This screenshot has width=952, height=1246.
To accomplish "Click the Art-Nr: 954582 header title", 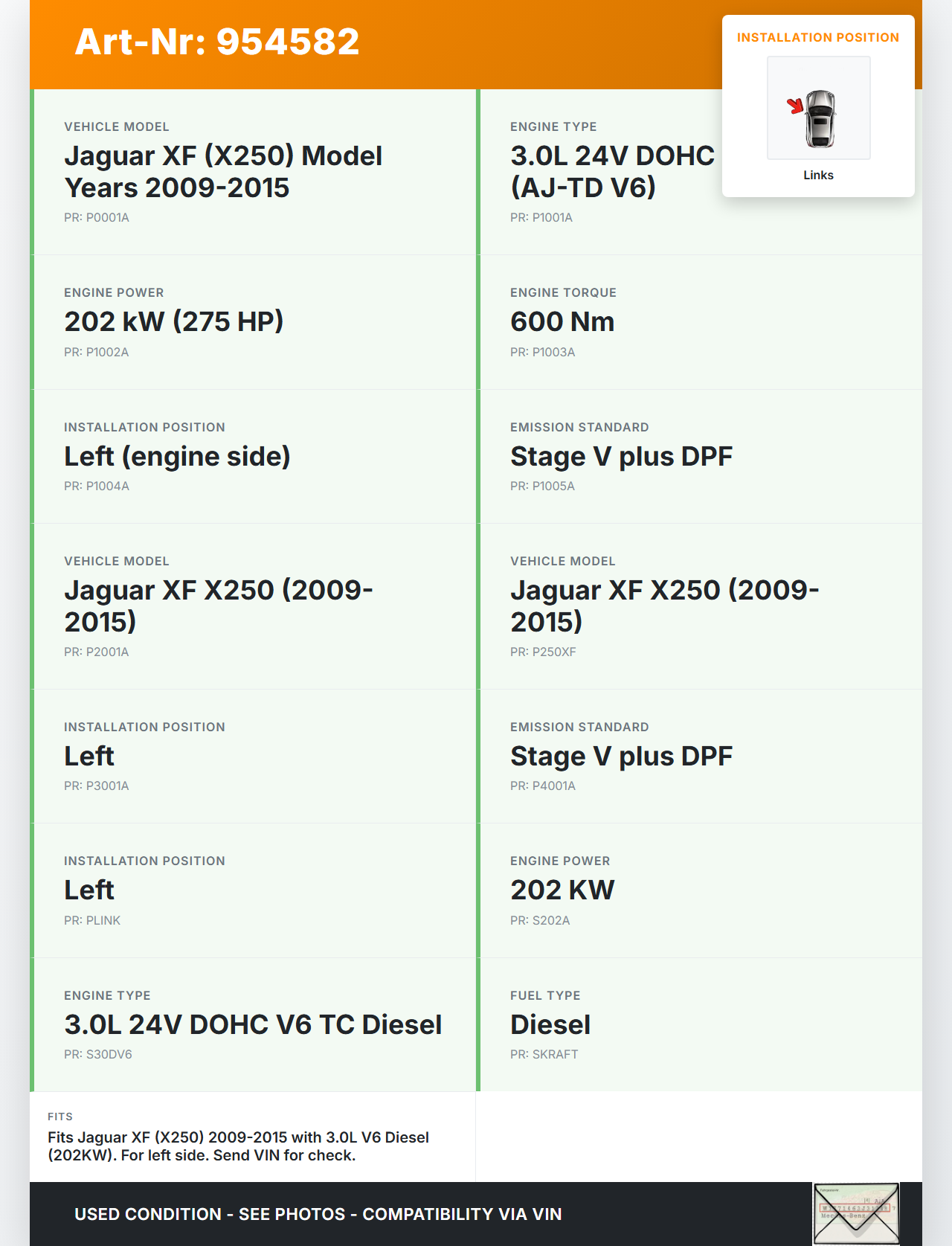I will click(217, 42).
